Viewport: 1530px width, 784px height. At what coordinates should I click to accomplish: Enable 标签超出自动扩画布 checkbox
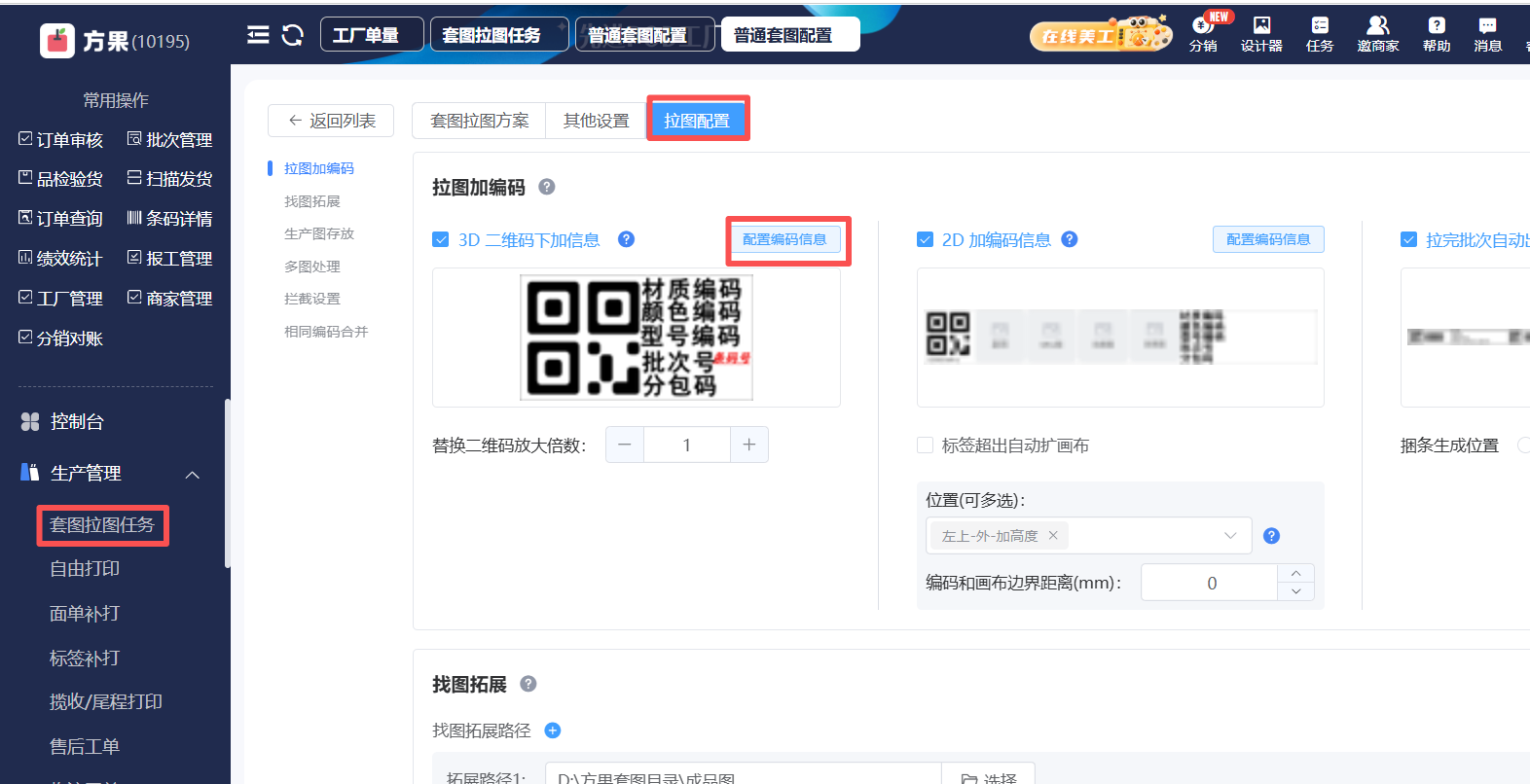pyautogui.click(x=925, y=445)
